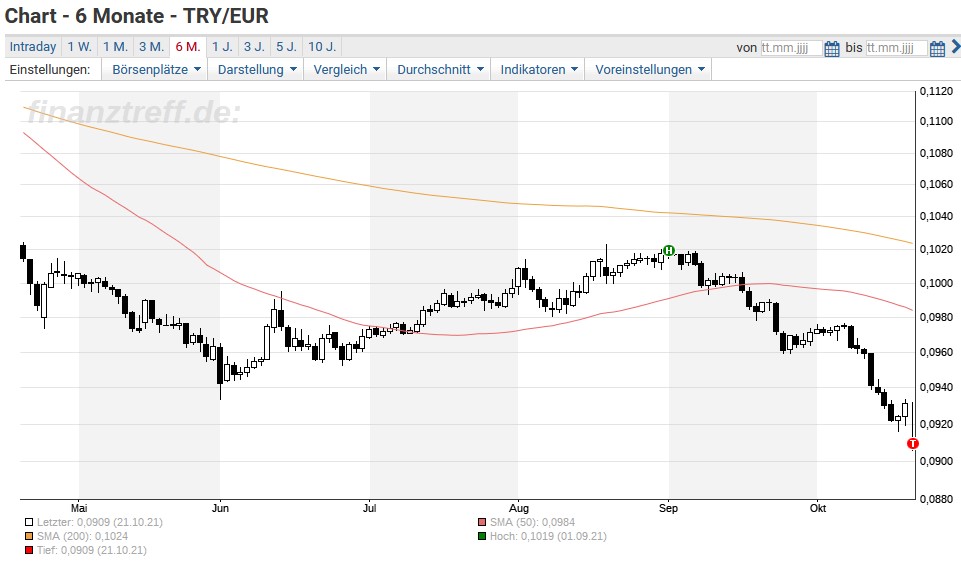Image resolution: width=961 pixels, height=562 pixels.
Task: Click the red T low marker on chart
Action: coord(913,444)
